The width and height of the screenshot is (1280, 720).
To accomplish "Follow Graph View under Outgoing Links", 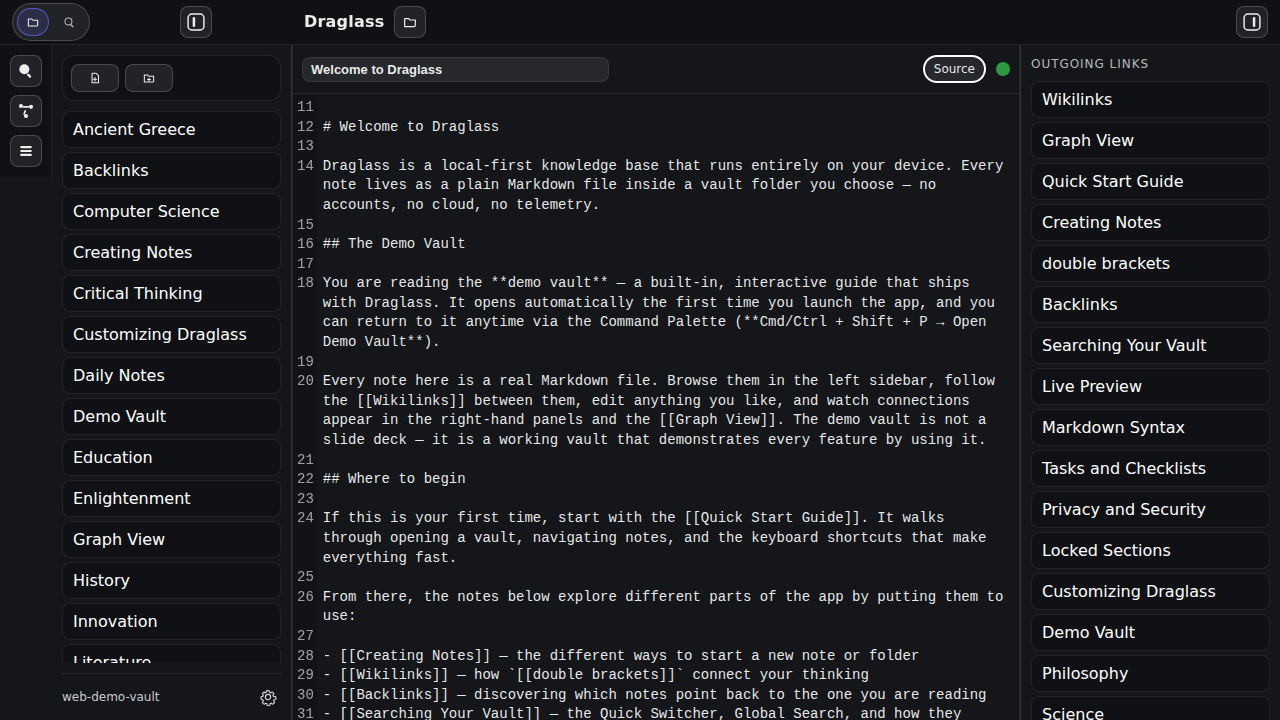I will coord(1150,140).
